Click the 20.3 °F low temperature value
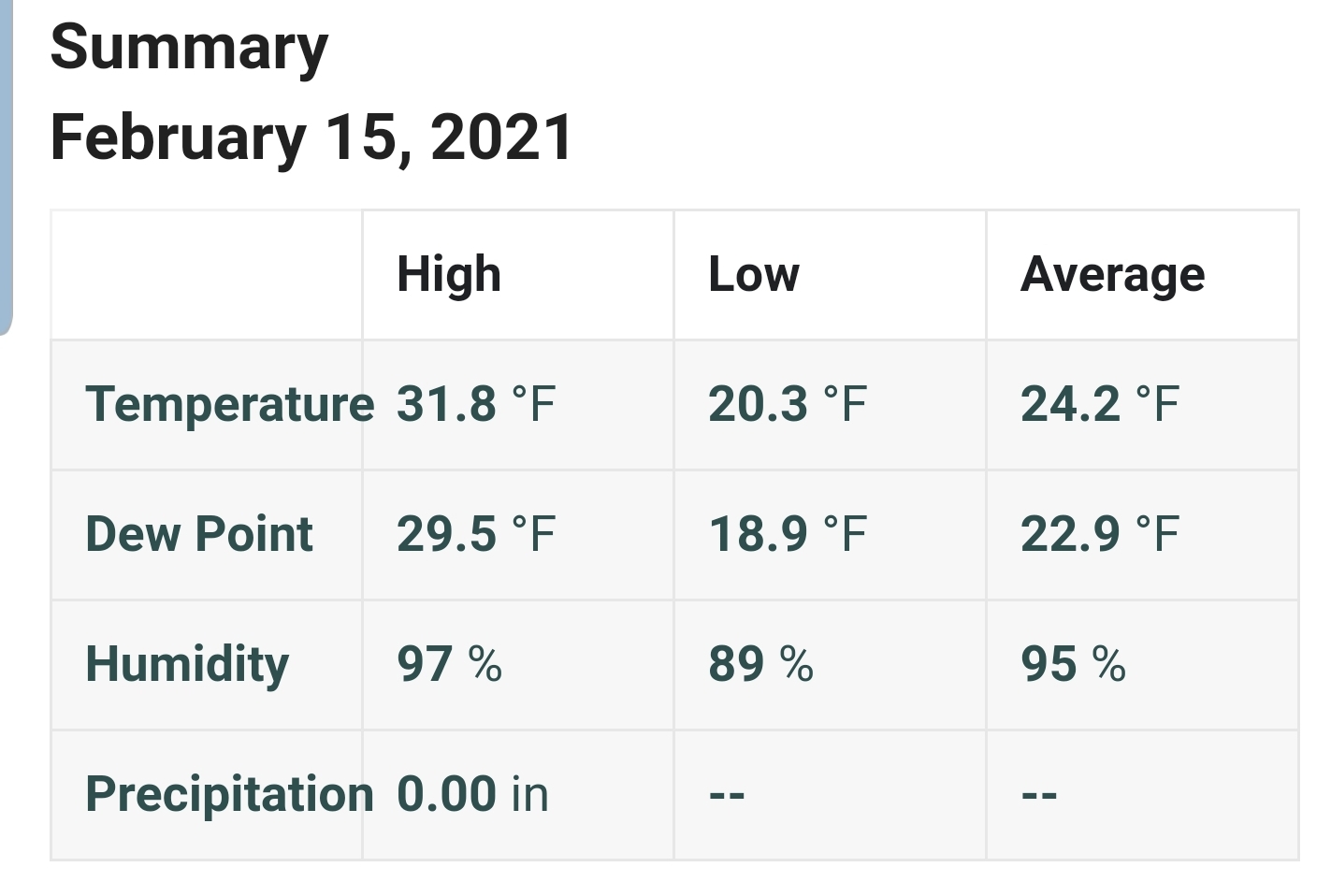 (x=788, y=404)
